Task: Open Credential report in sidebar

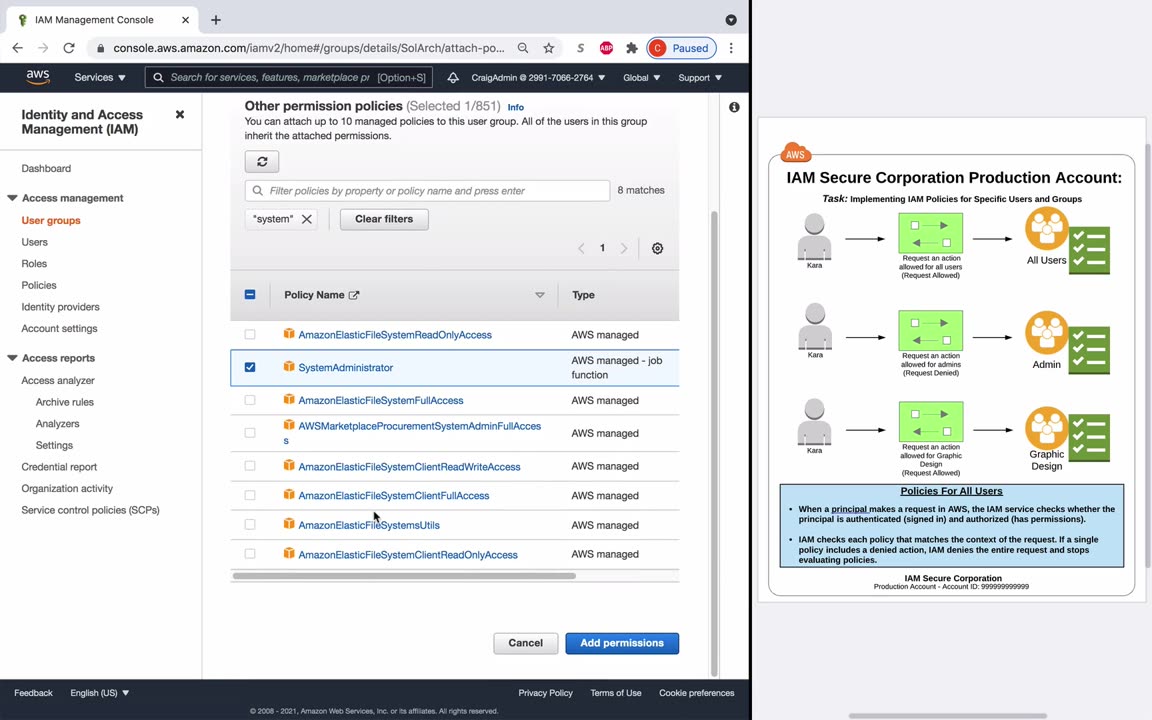Action: tap(59, 467)
